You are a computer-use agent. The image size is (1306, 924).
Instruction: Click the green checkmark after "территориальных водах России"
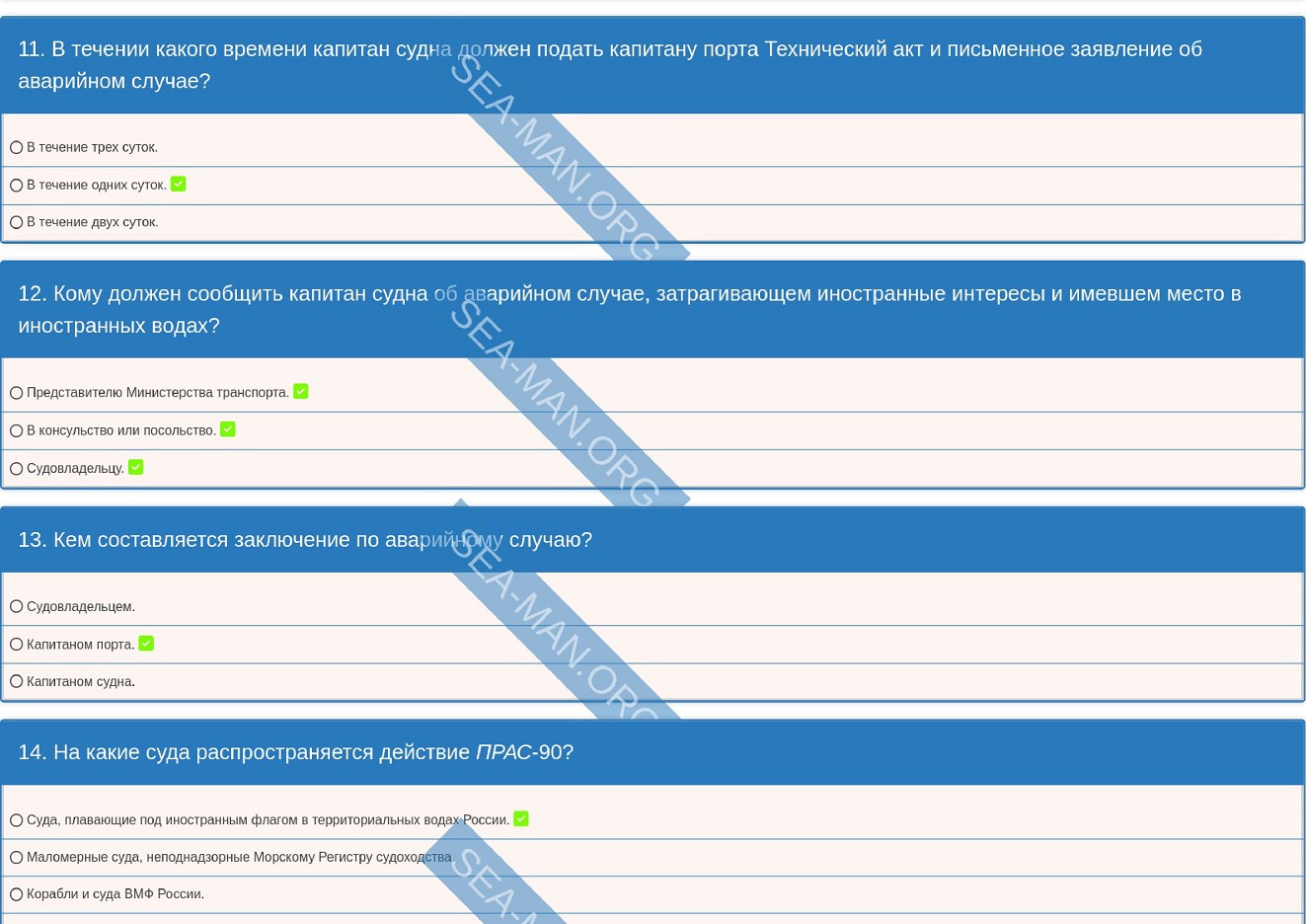tap(521, 818)
